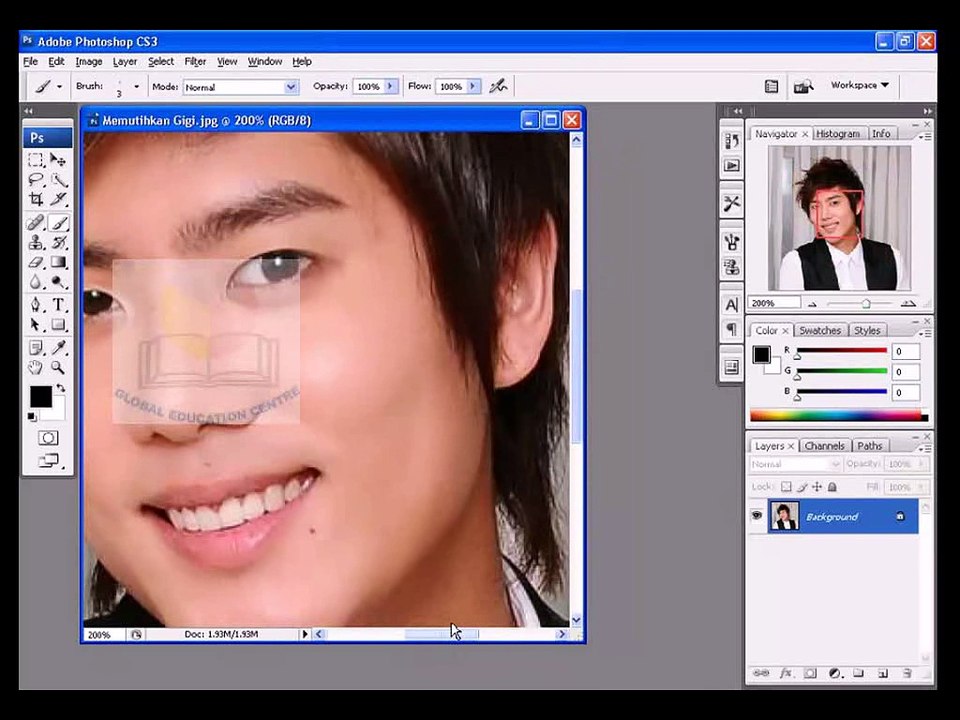Select the Move tool

58,160
